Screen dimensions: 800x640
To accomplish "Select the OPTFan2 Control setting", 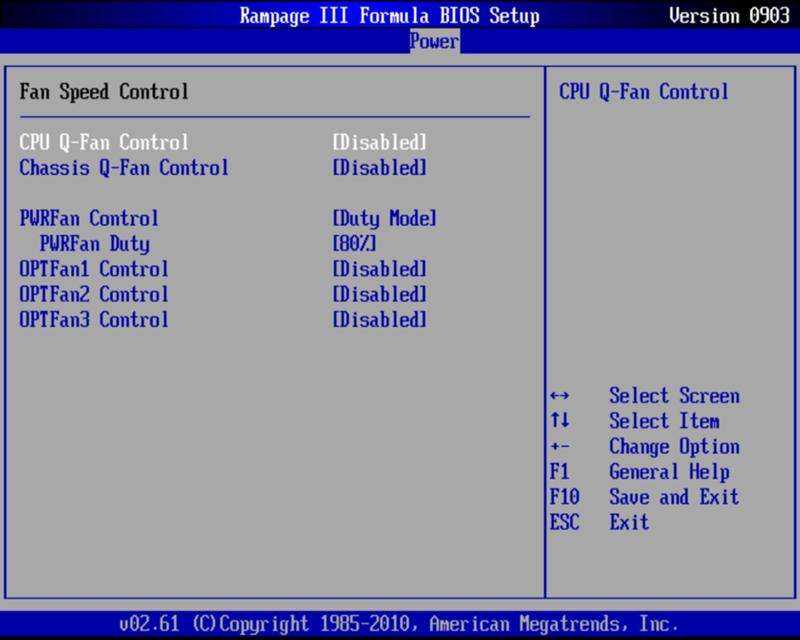I will [x=94, y=294].
